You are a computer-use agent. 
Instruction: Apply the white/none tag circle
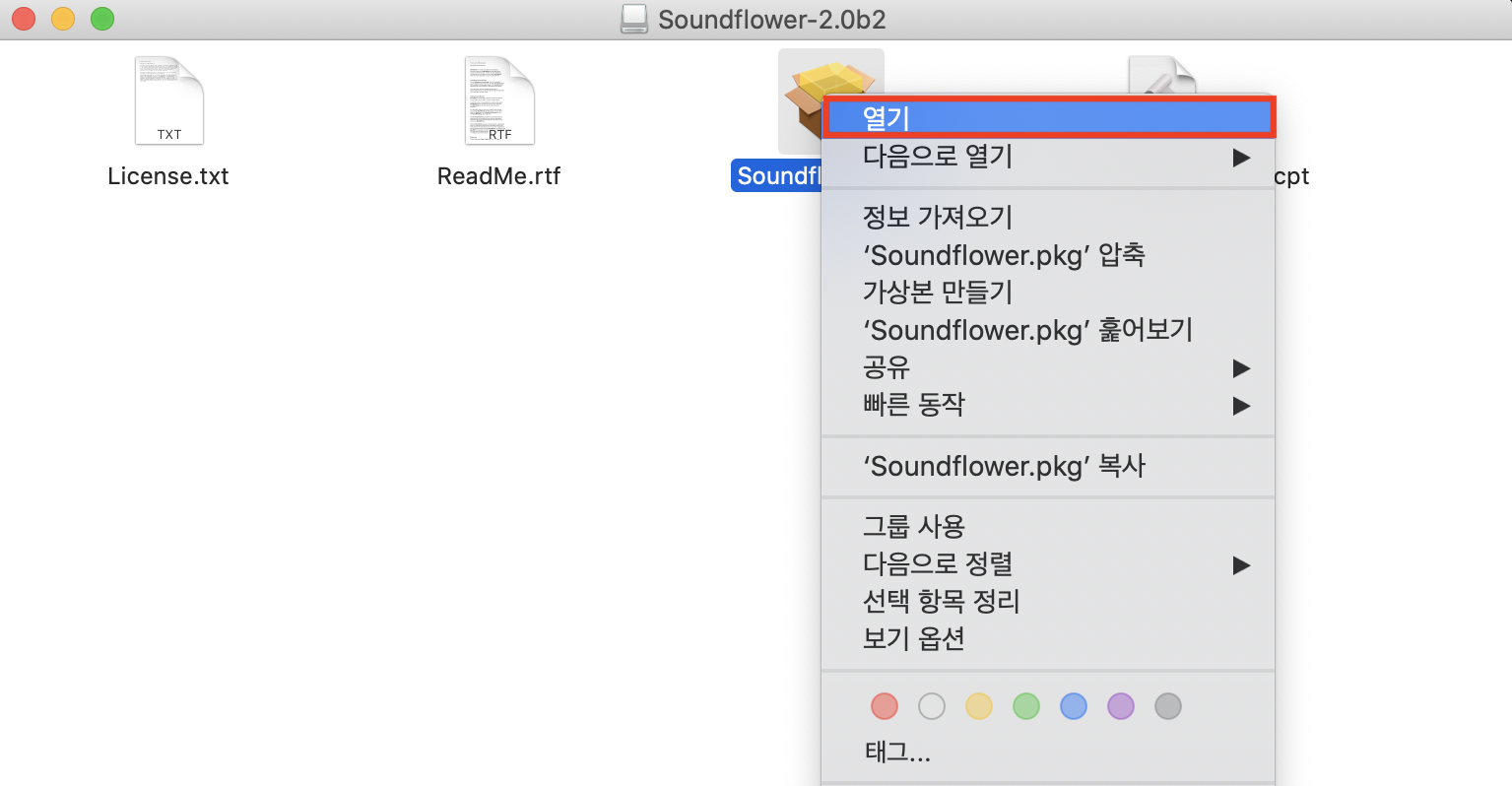(932, 706)
